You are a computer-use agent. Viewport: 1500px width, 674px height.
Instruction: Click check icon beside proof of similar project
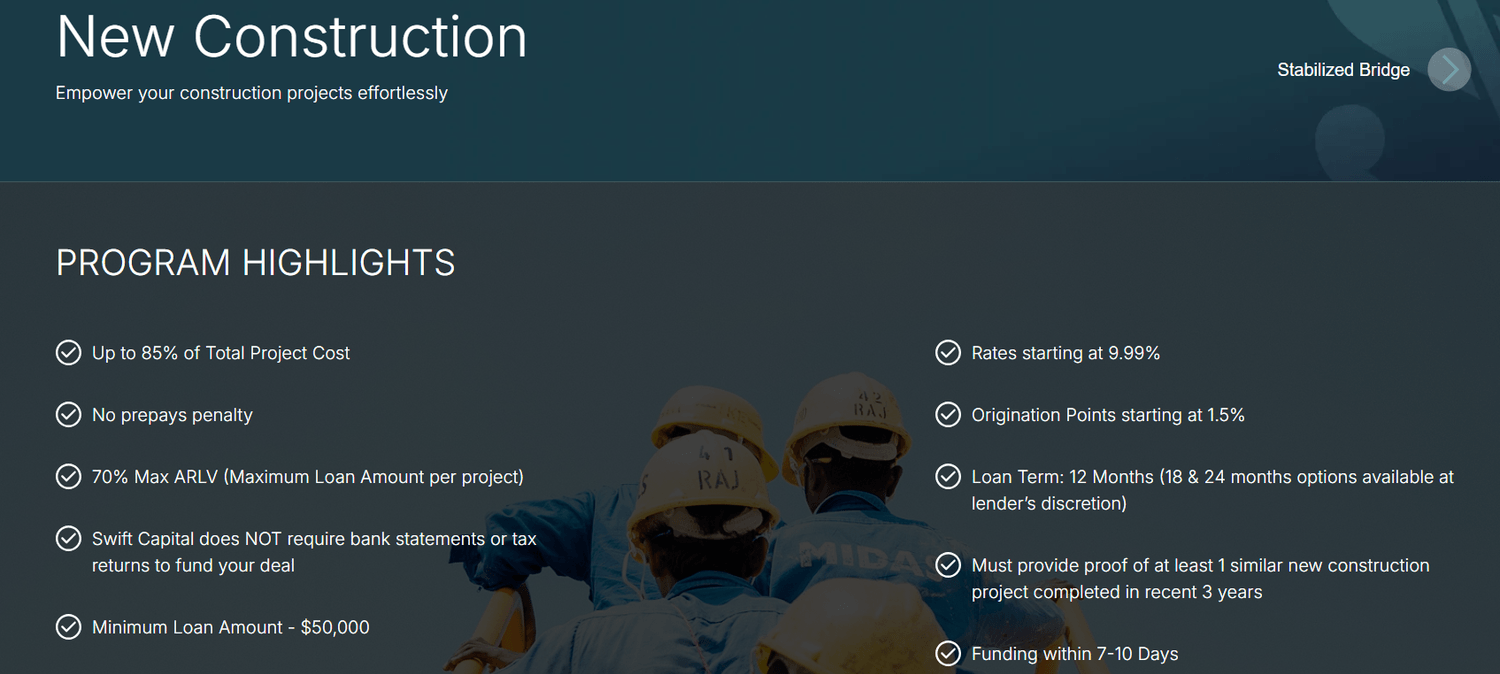click(x=948, y=566)
